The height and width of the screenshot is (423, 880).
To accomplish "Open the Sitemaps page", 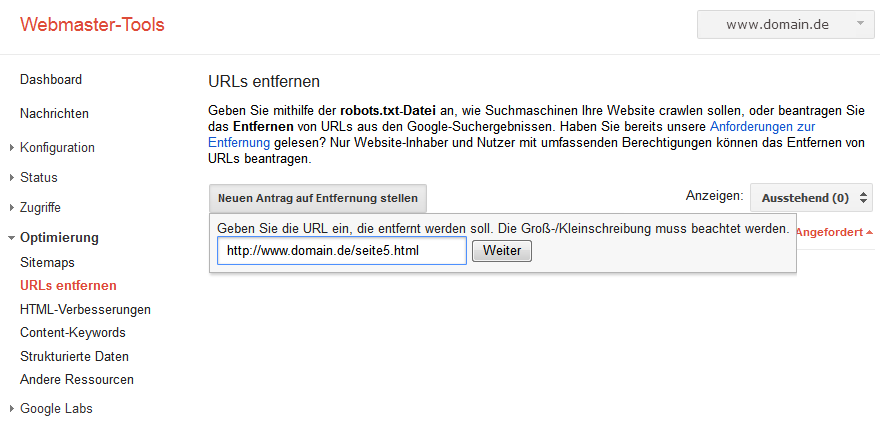I will point(47,263).
